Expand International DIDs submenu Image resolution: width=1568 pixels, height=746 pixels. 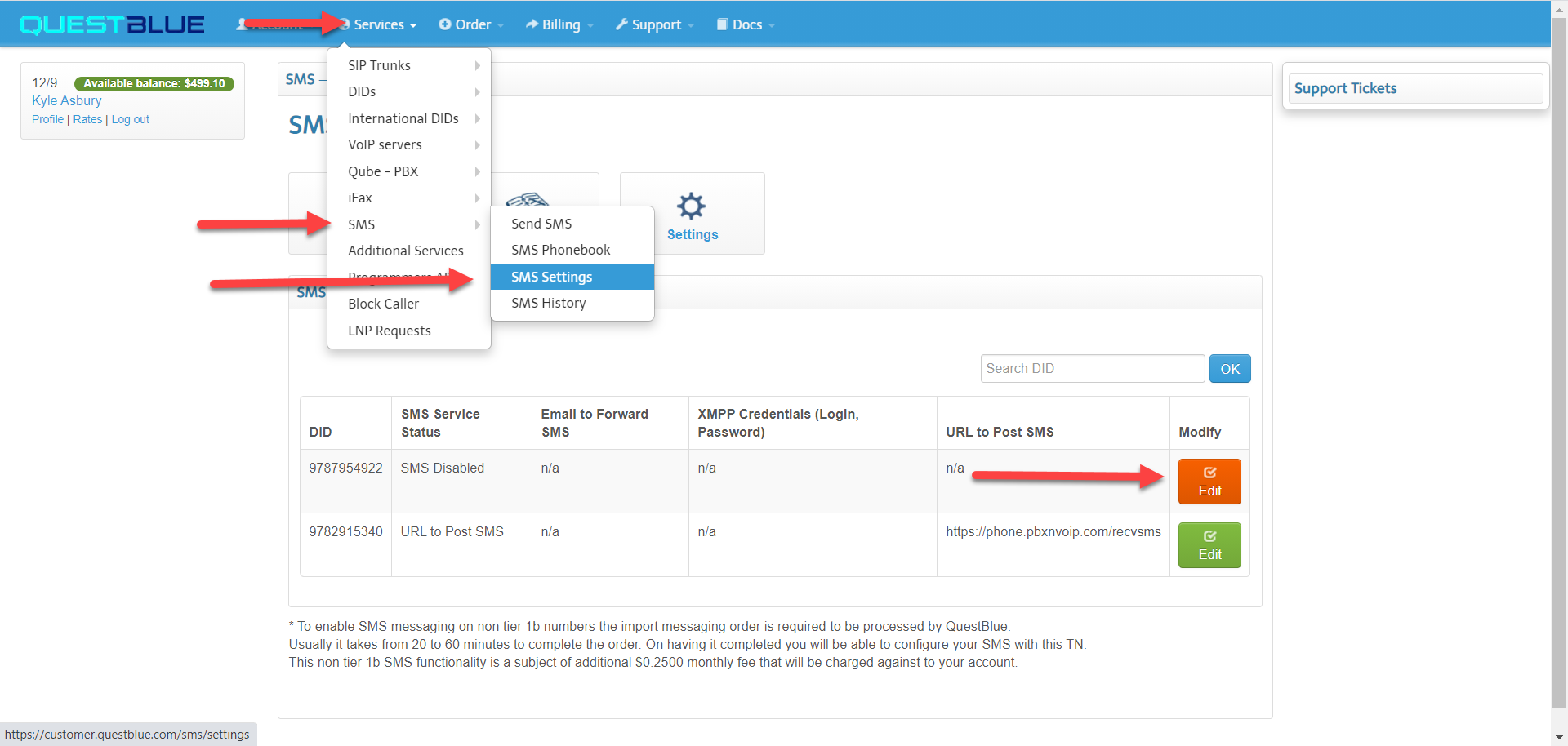pyautogui.click(x=409, y=118)
